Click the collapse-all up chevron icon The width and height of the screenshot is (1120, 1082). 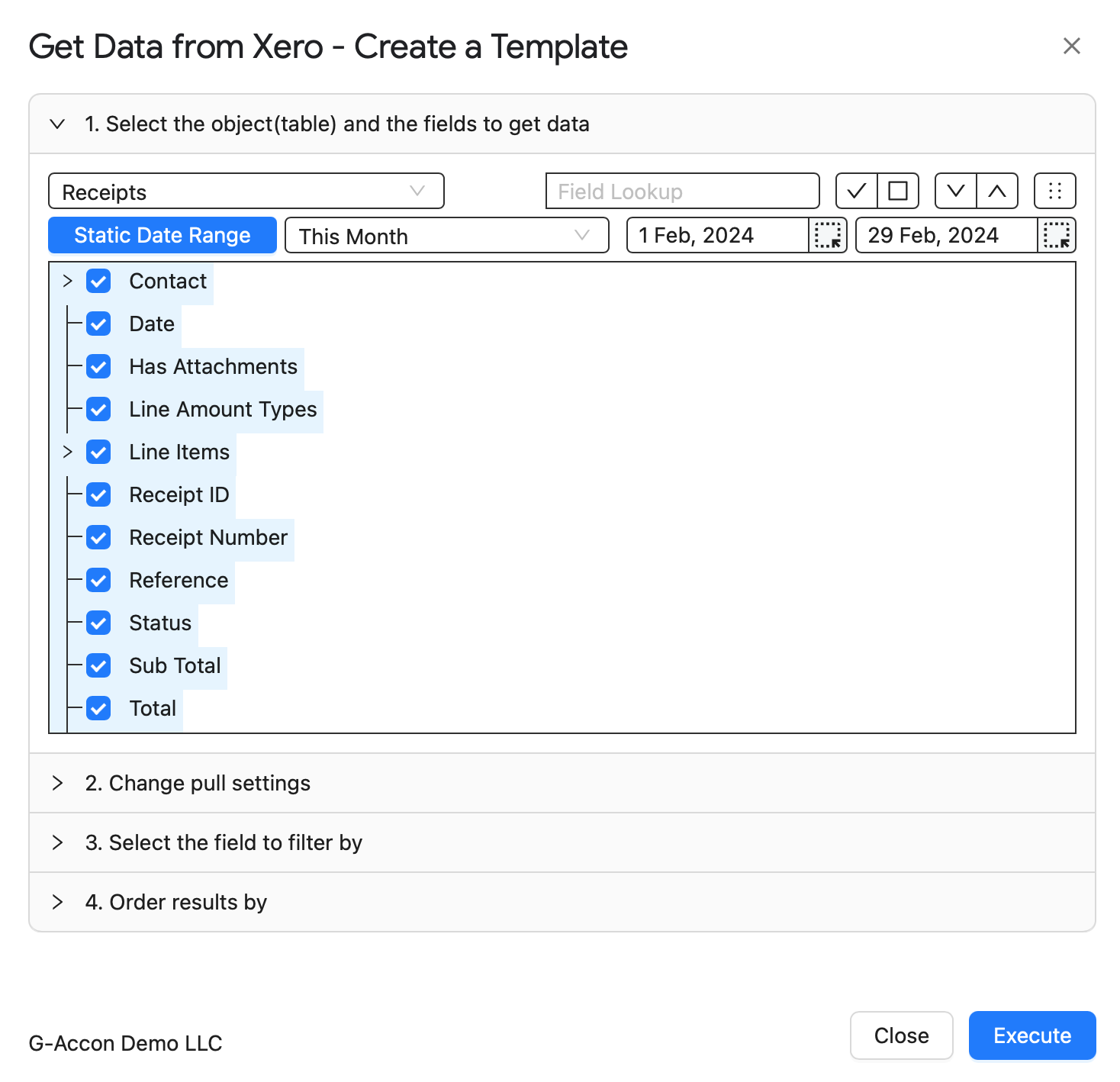click(997, 191)
